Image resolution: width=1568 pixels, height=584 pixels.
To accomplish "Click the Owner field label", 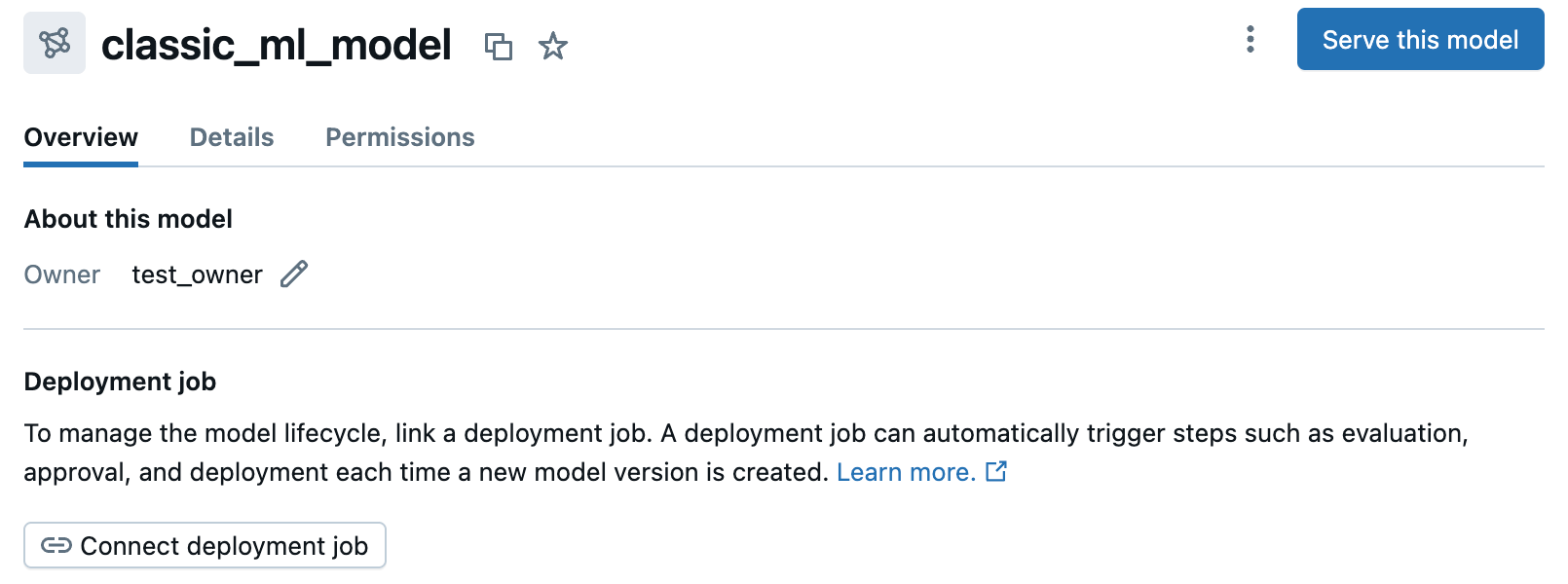I will click(x=62, y=275).
